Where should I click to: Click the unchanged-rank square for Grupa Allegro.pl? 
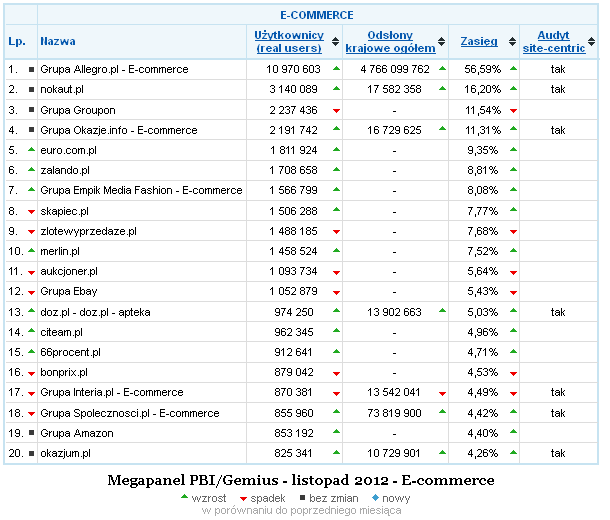click(32, 70)
